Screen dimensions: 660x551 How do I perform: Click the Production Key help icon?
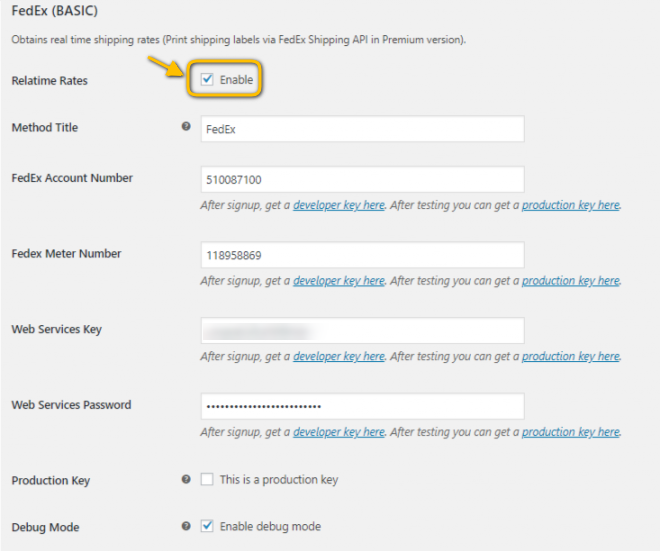point(186,479)
